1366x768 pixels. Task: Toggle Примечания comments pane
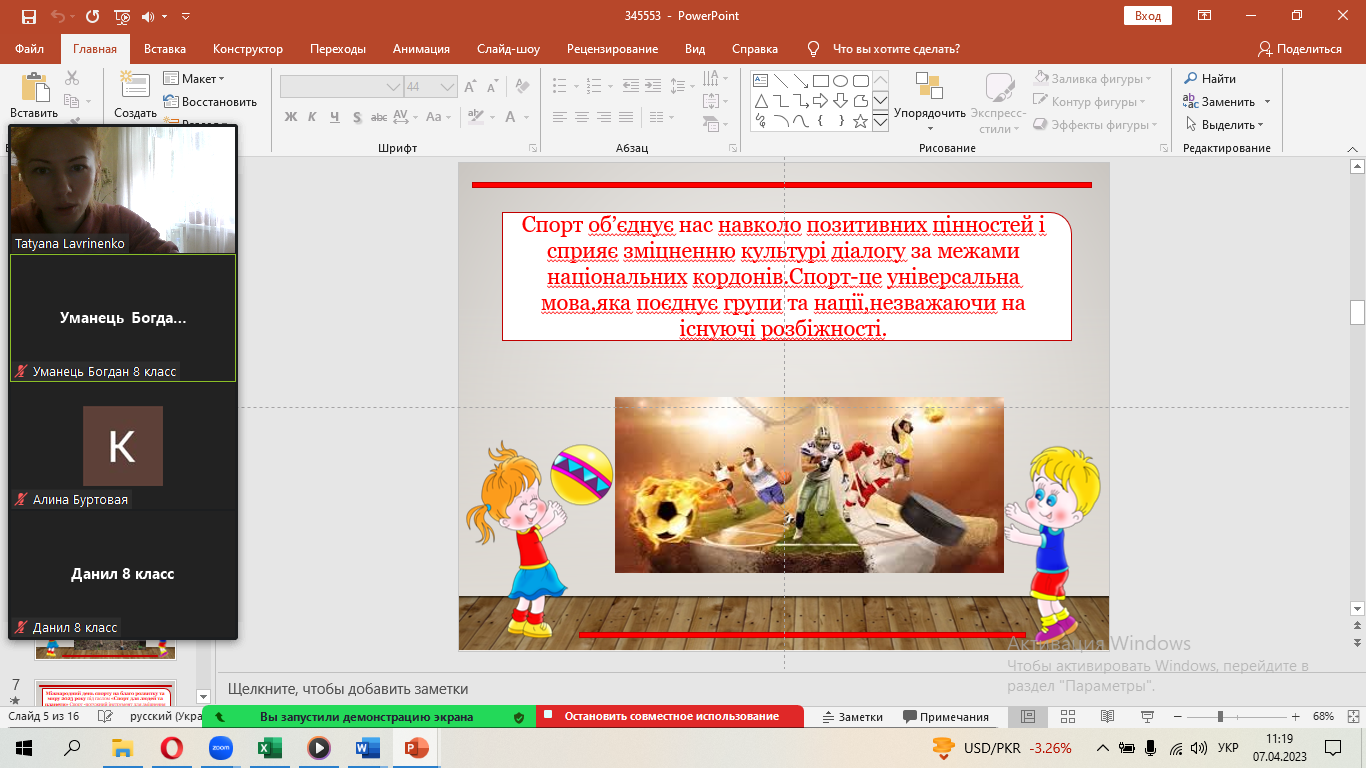[x=945, y=717]
